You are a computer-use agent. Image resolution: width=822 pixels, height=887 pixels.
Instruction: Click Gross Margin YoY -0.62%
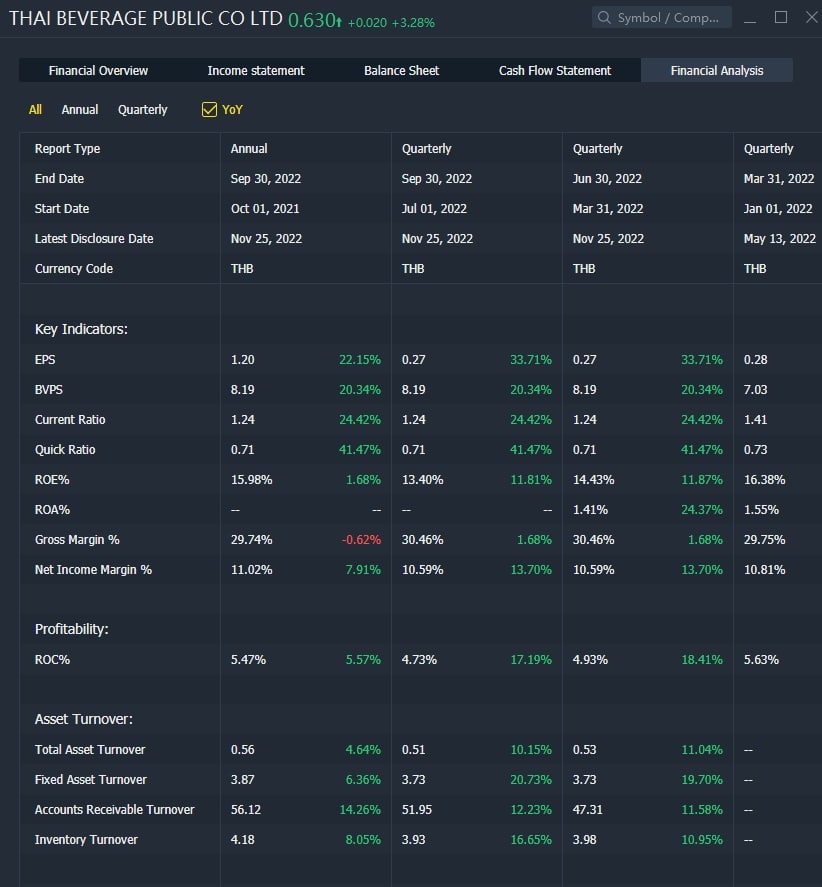361,540
